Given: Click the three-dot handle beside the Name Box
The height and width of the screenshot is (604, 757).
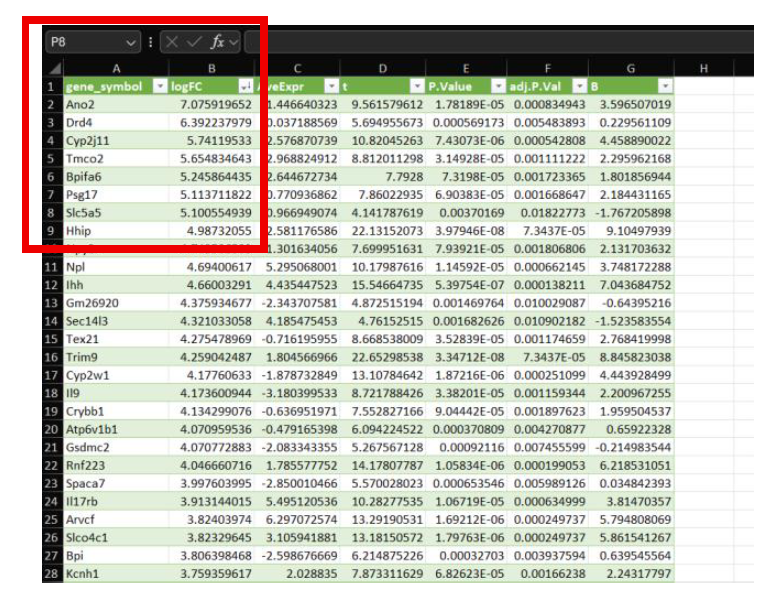Looking at the screenshot, I should 151,42.
